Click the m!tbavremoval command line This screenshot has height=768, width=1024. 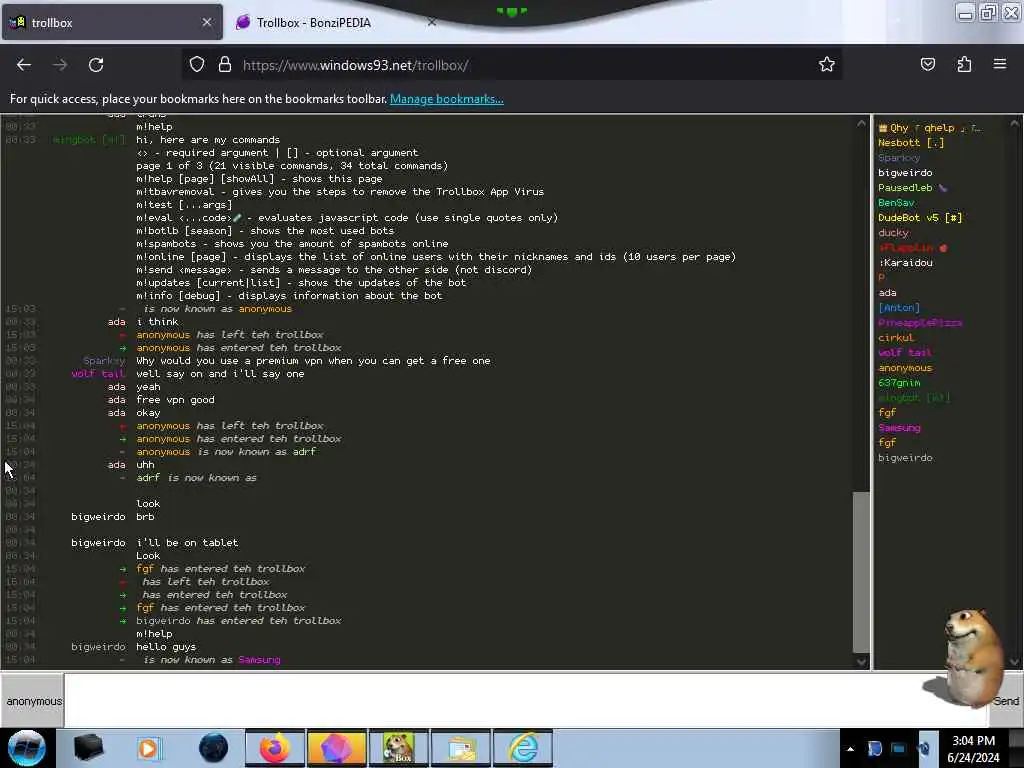340,191
